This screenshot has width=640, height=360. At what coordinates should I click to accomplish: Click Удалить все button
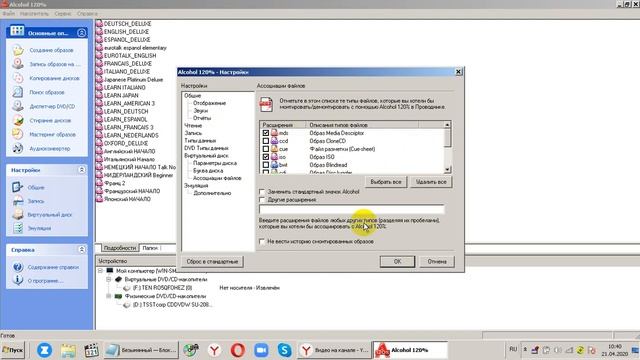coord(431,182)
